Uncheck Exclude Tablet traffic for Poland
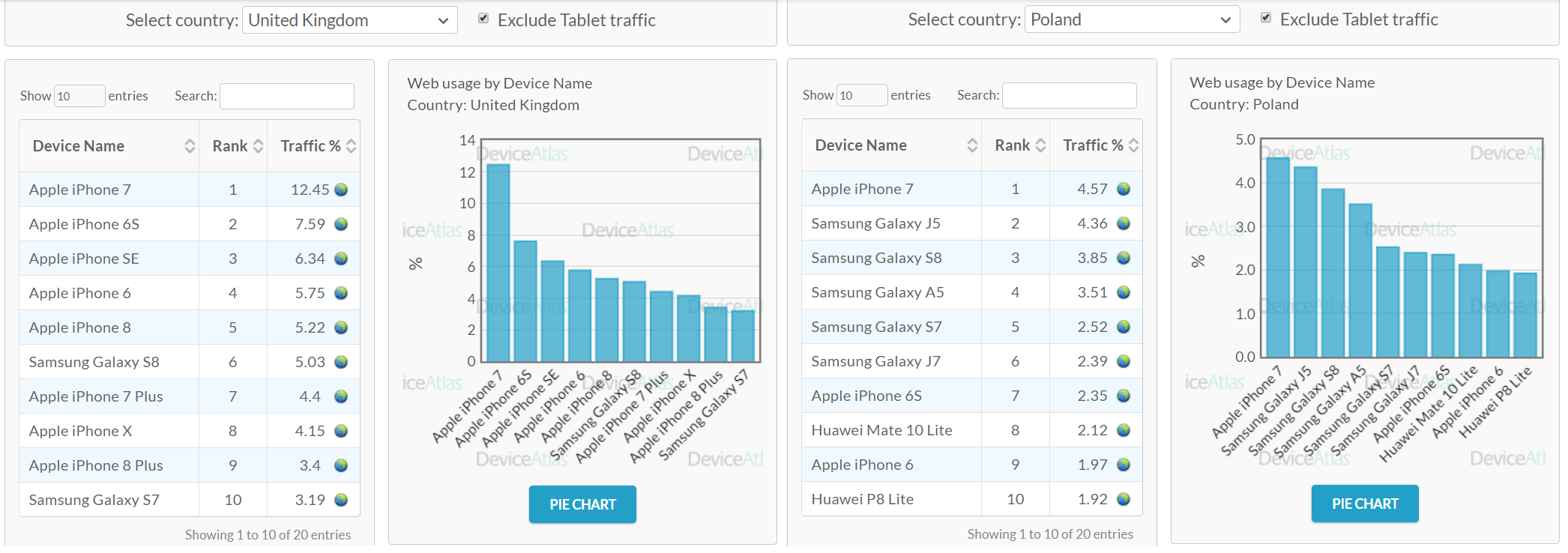Viewport: 1568px width, 553px height. [x=1266, y=18]
